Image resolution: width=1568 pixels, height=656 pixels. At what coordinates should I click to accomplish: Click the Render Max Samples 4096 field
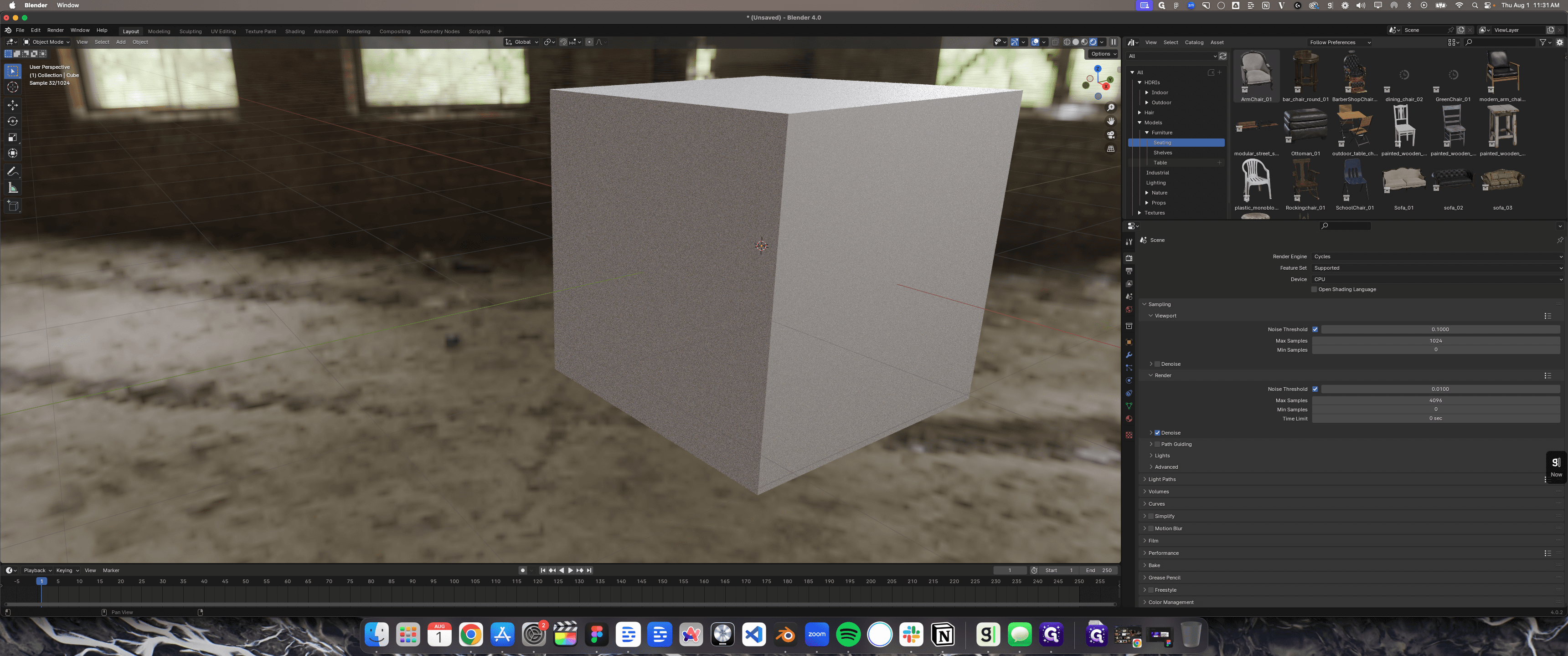(x=1435, y=400)
